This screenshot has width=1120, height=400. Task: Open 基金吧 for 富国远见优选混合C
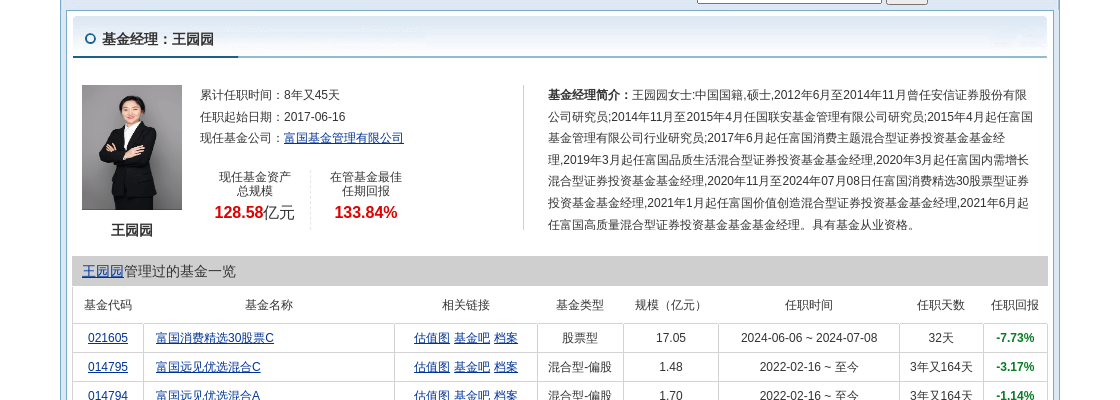click(x=472, y=367)
